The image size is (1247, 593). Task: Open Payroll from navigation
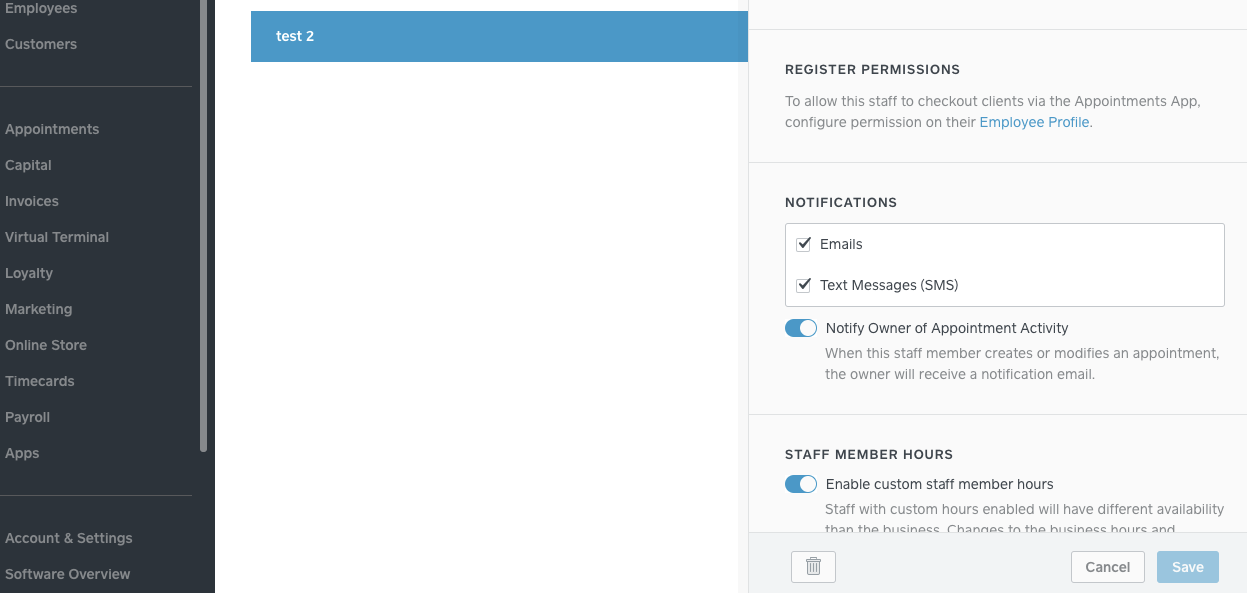(27, 417)
